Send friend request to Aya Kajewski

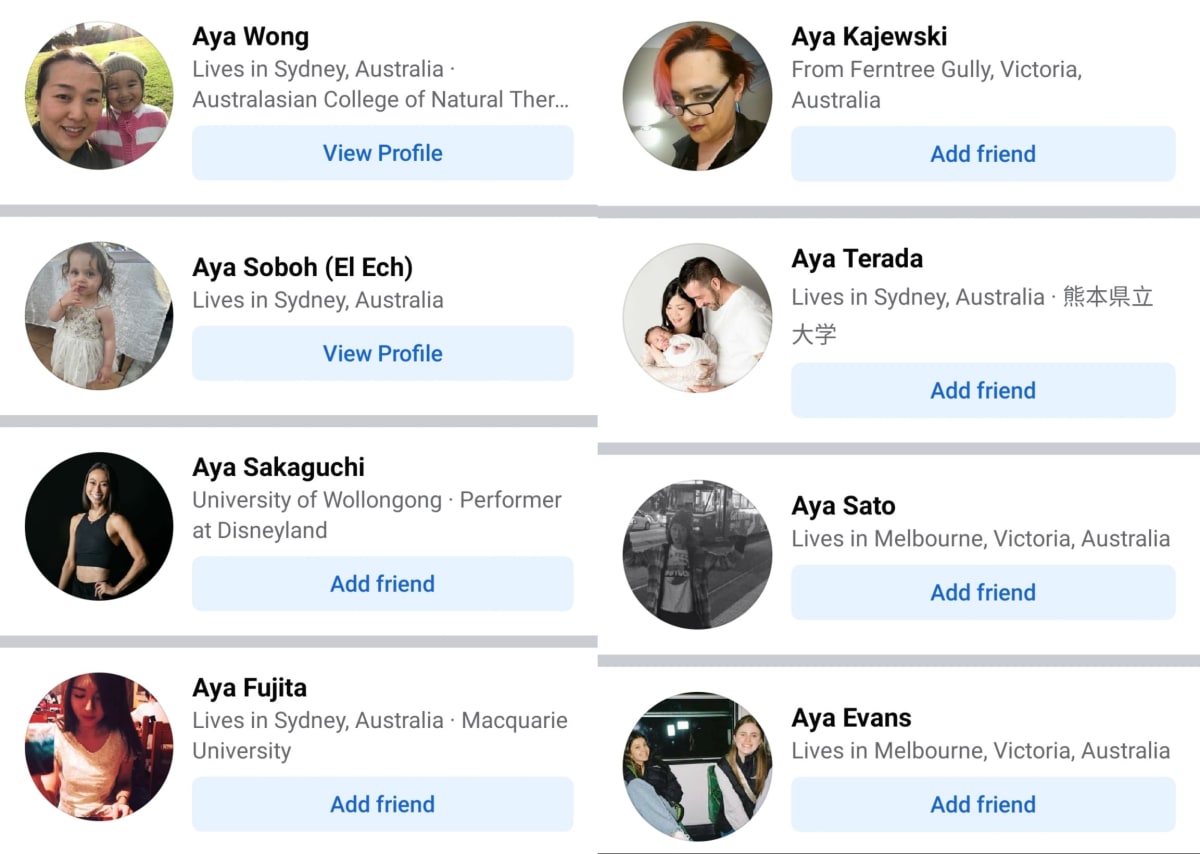983,154
